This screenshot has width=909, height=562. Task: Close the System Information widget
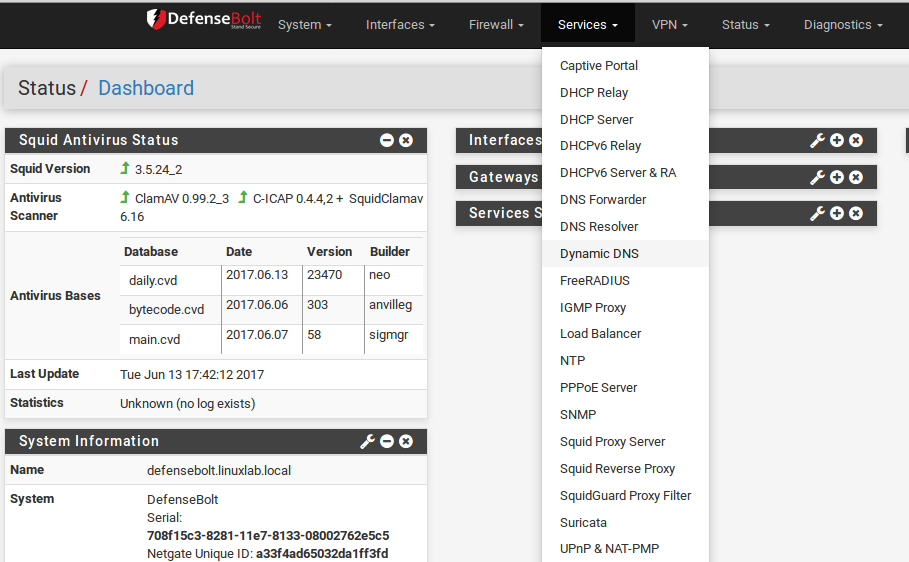point(406,441)
